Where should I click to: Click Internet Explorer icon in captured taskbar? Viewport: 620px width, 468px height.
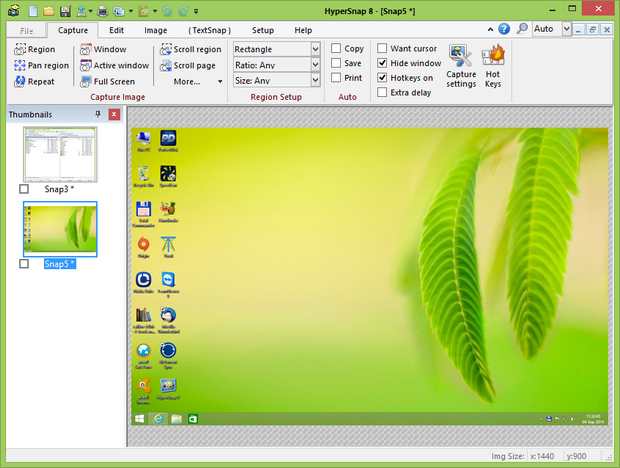pos(158,419)
